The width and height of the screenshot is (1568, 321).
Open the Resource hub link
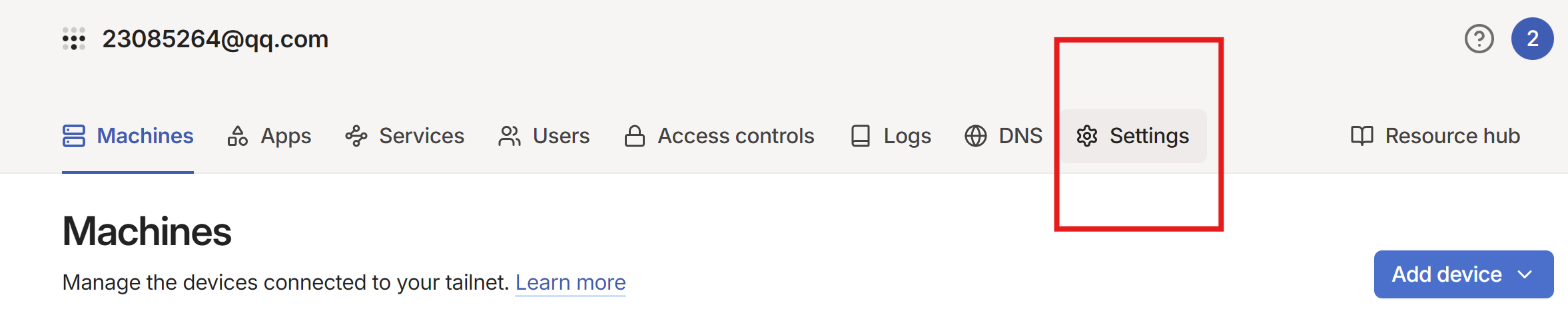(x=1452, y=136)
